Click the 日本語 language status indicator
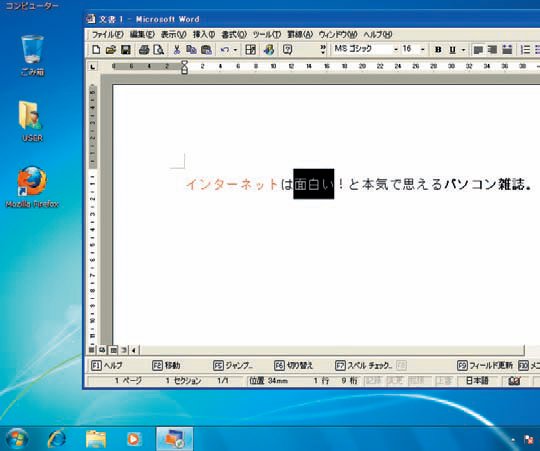The width and height of the screenshot is (540, 451). click(x=477, y=381)
